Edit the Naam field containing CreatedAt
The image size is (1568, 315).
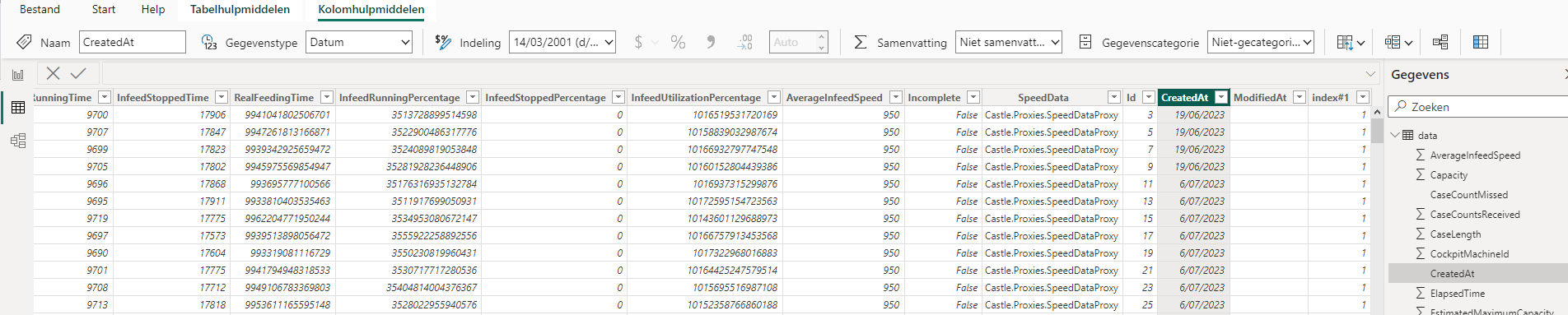(133, 42)
